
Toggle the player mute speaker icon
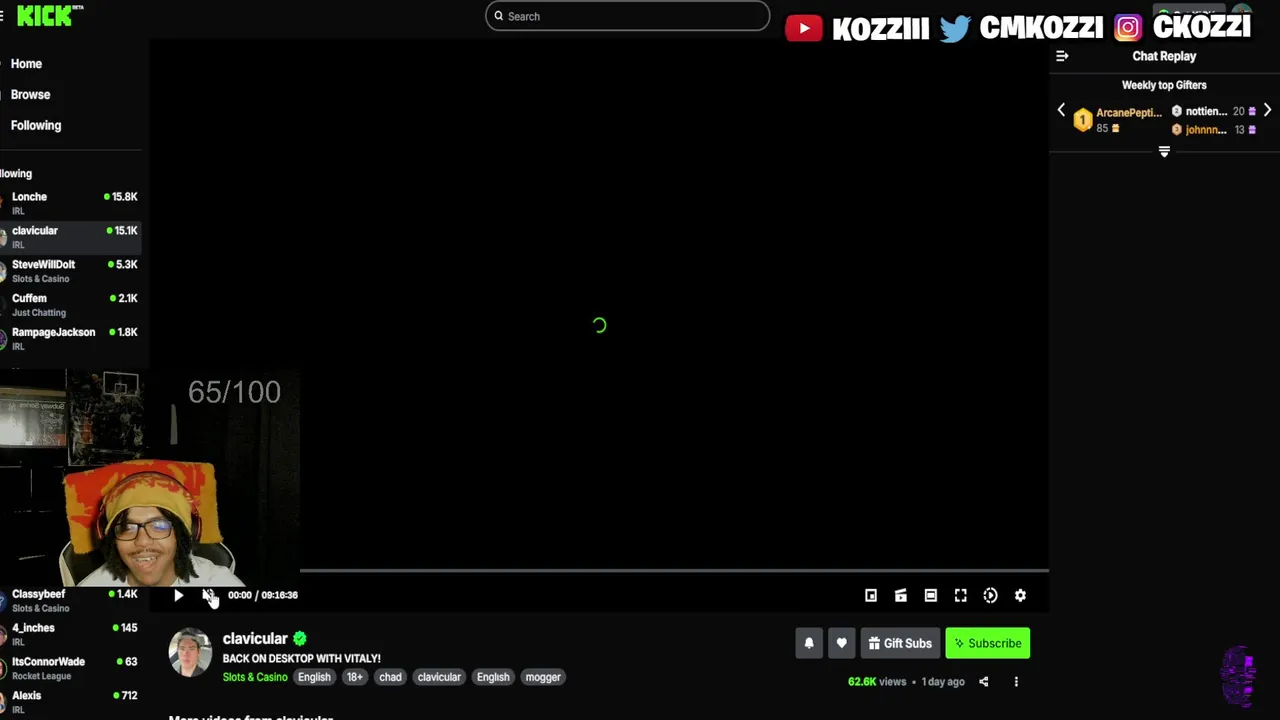point(208,595)
